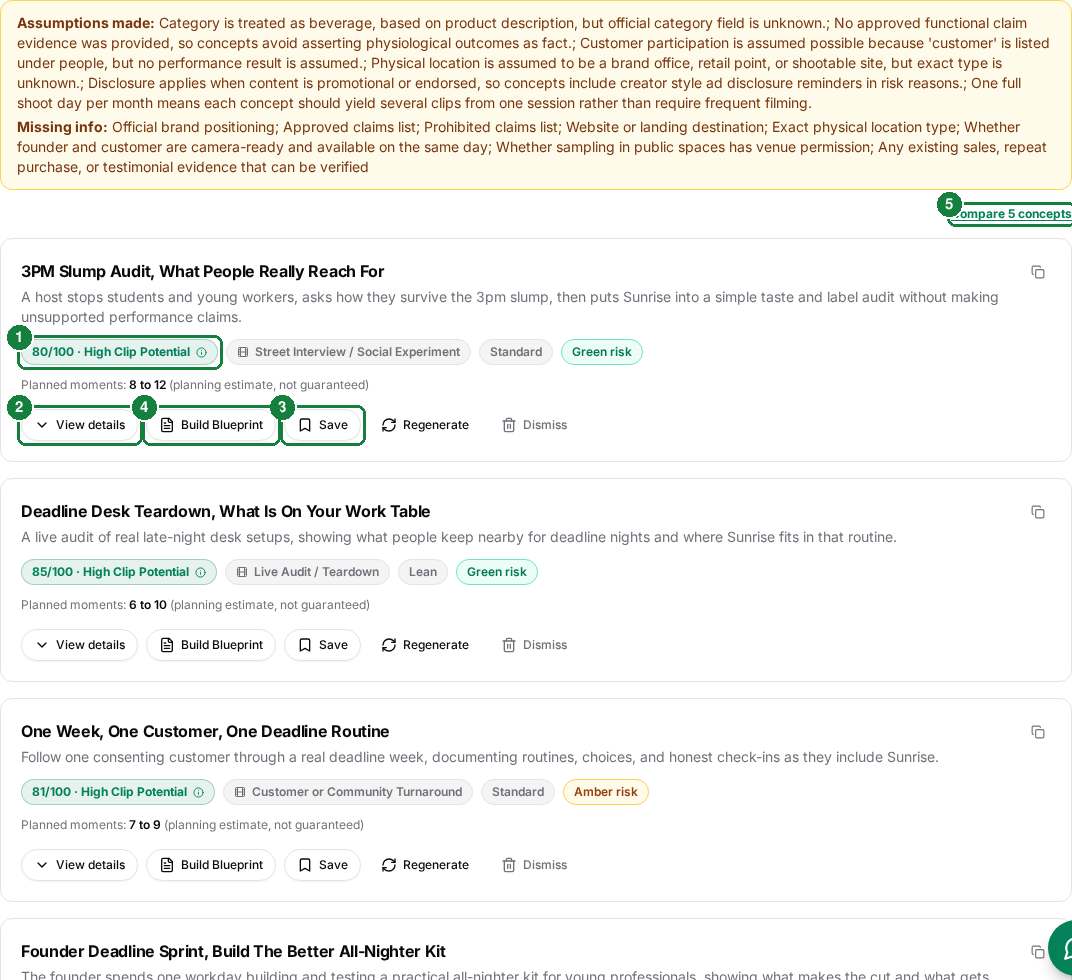Regenerate the 3PM Slump Audit concept
The width and height of the screenshot is (1072, 980).
click(425, 425)
